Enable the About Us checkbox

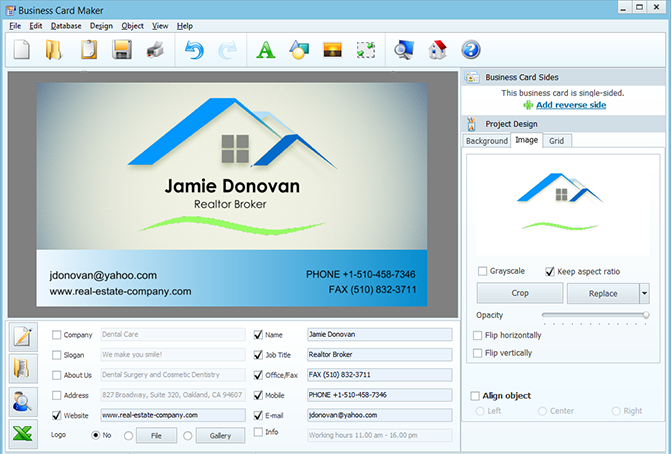[x=56, y=375]
